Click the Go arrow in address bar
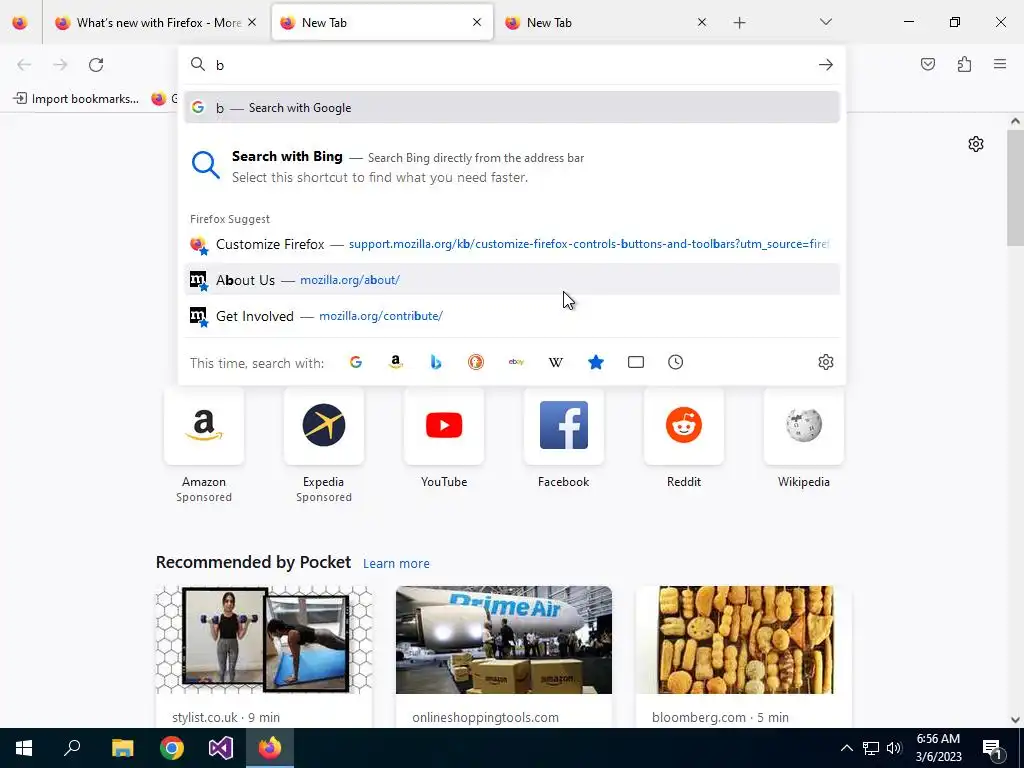 pos(825,64)
